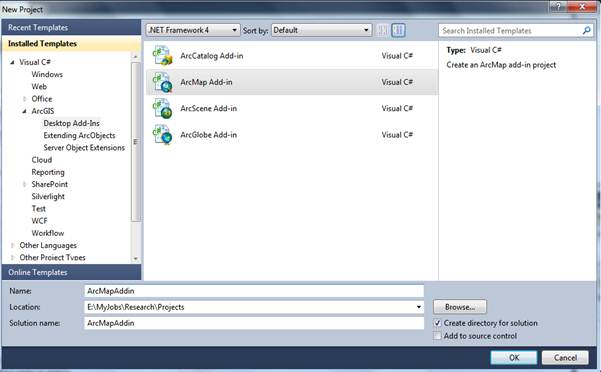
Task: Select Reporting in the template tree
Action: (x=48, y=172)
